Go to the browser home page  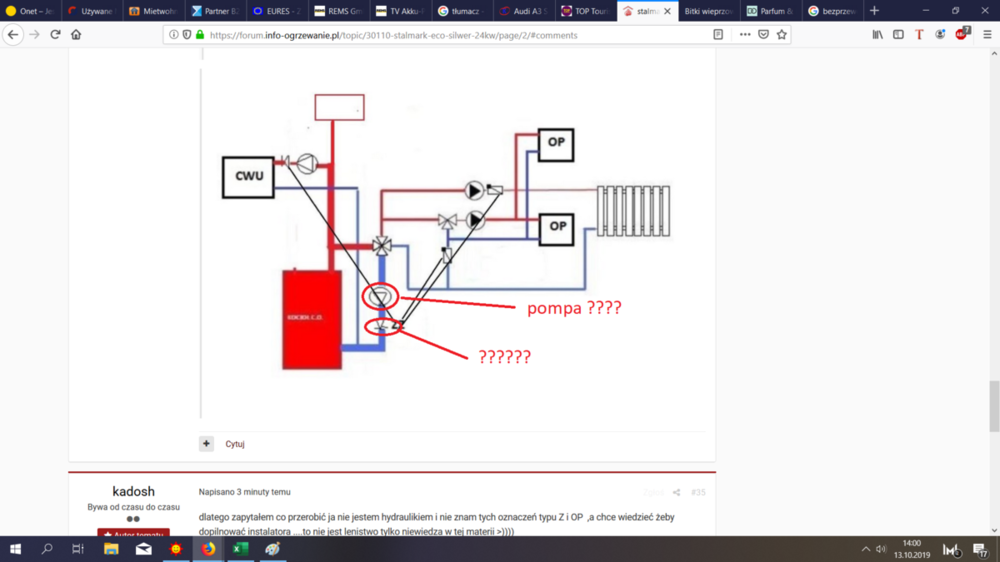pos(76,34)
